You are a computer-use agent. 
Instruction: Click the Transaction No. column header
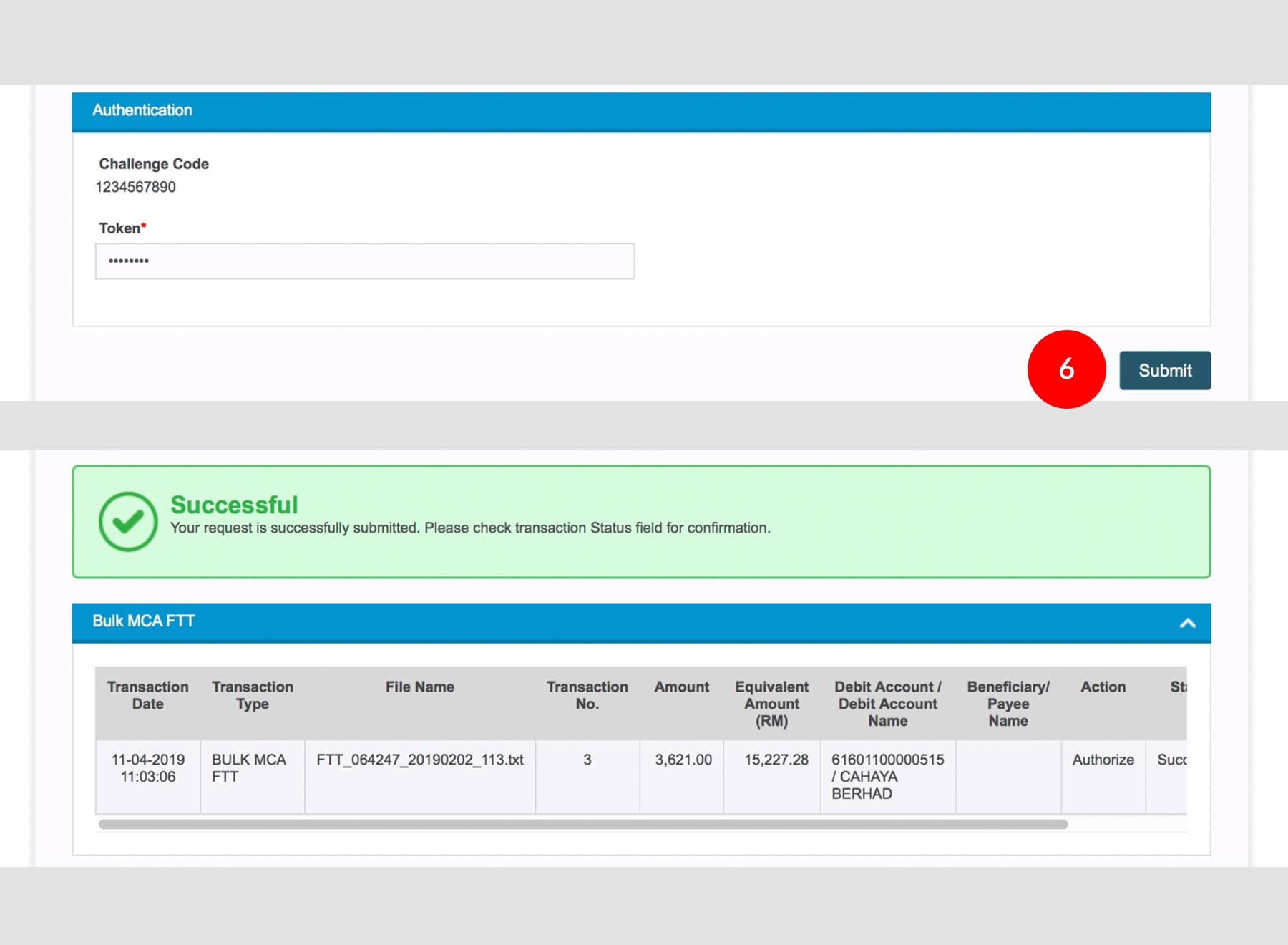click(x=587, y=695)
